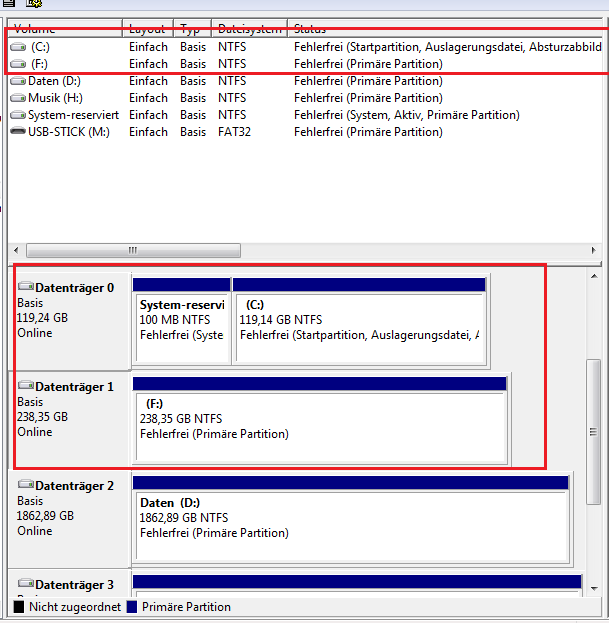Click the disk pane vertical scrollbar thumb
This screenshot has height=623, width=609.
[594, 432]
